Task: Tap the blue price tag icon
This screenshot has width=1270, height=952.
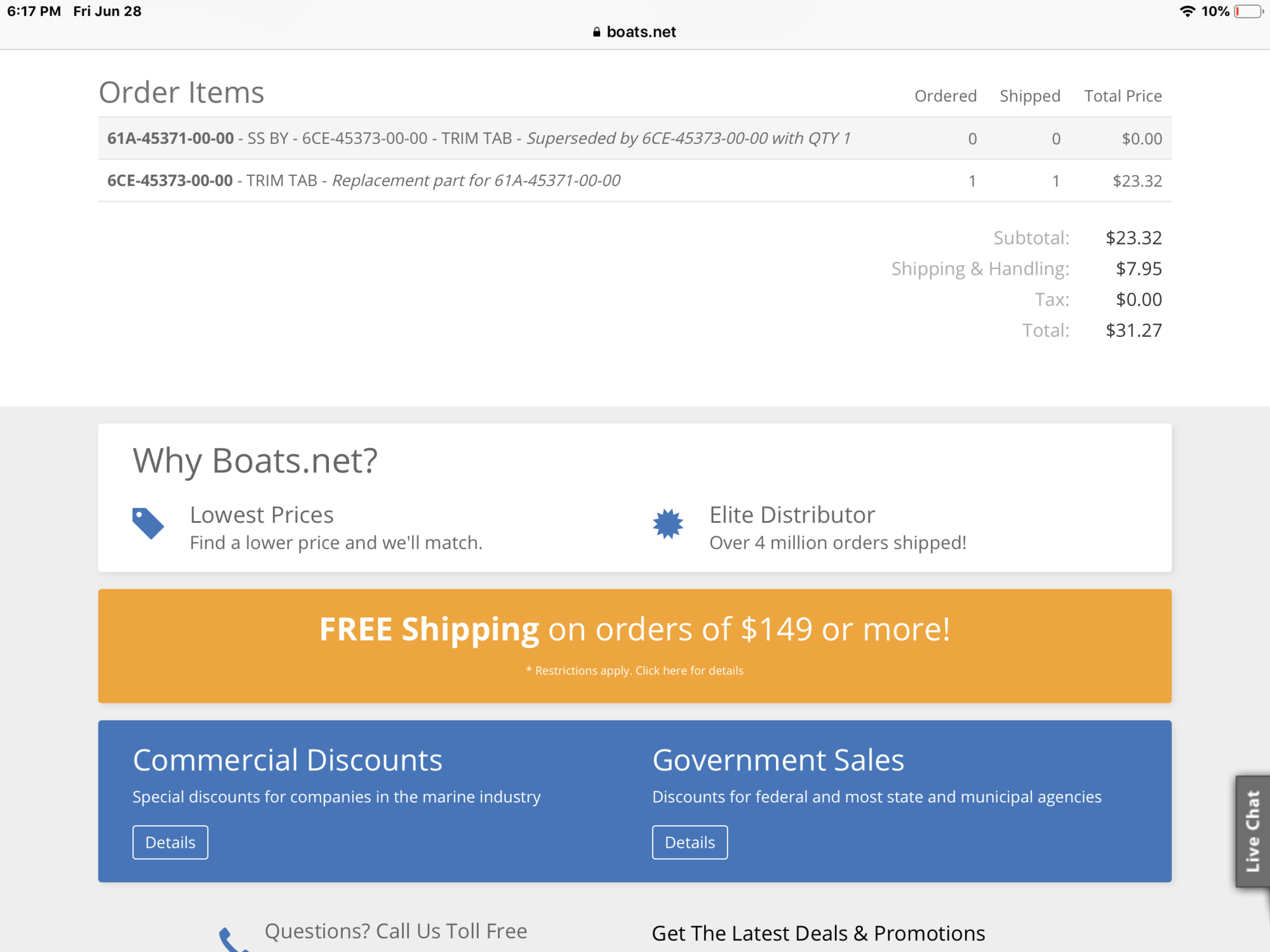Action: point(148,524)
